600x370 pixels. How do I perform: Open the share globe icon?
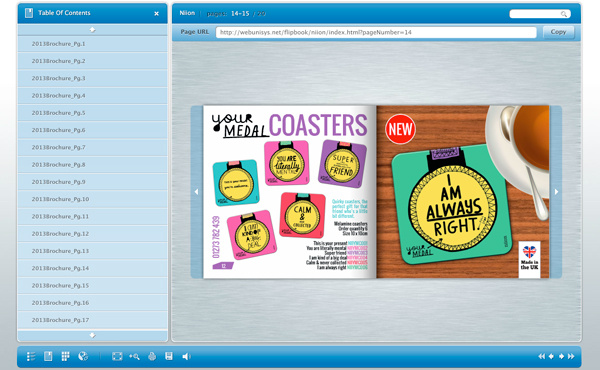pyautogui.click(x=83, y=356)
